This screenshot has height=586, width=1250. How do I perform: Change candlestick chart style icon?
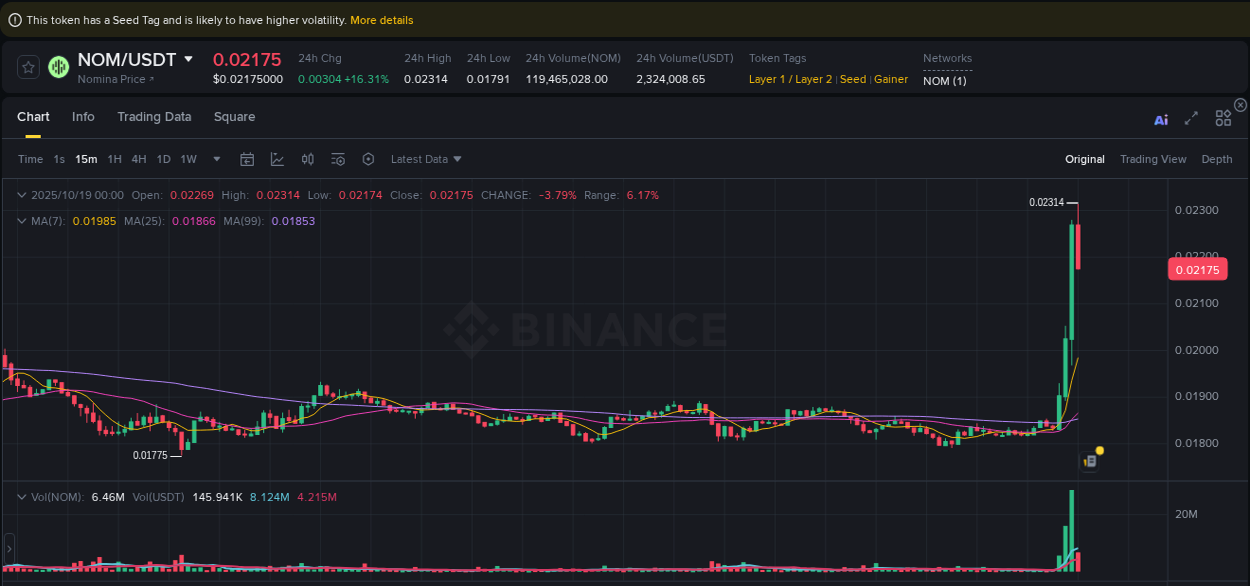308,159
